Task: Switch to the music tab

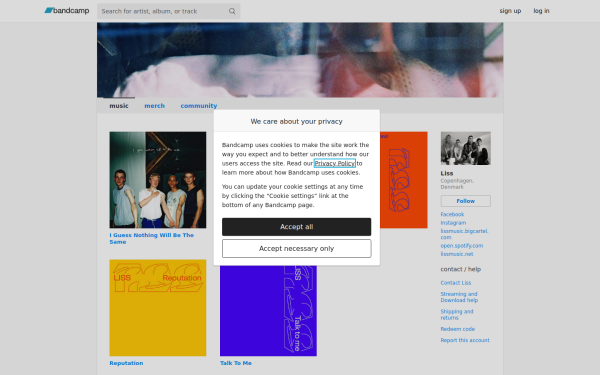Action: (119, 106)
